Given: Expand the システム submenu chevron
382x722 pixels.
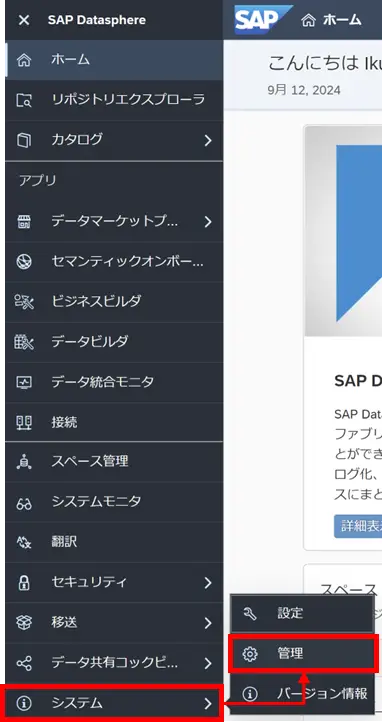Looking at the screenshot, I should pyautogui.click(x=208, y=703).
